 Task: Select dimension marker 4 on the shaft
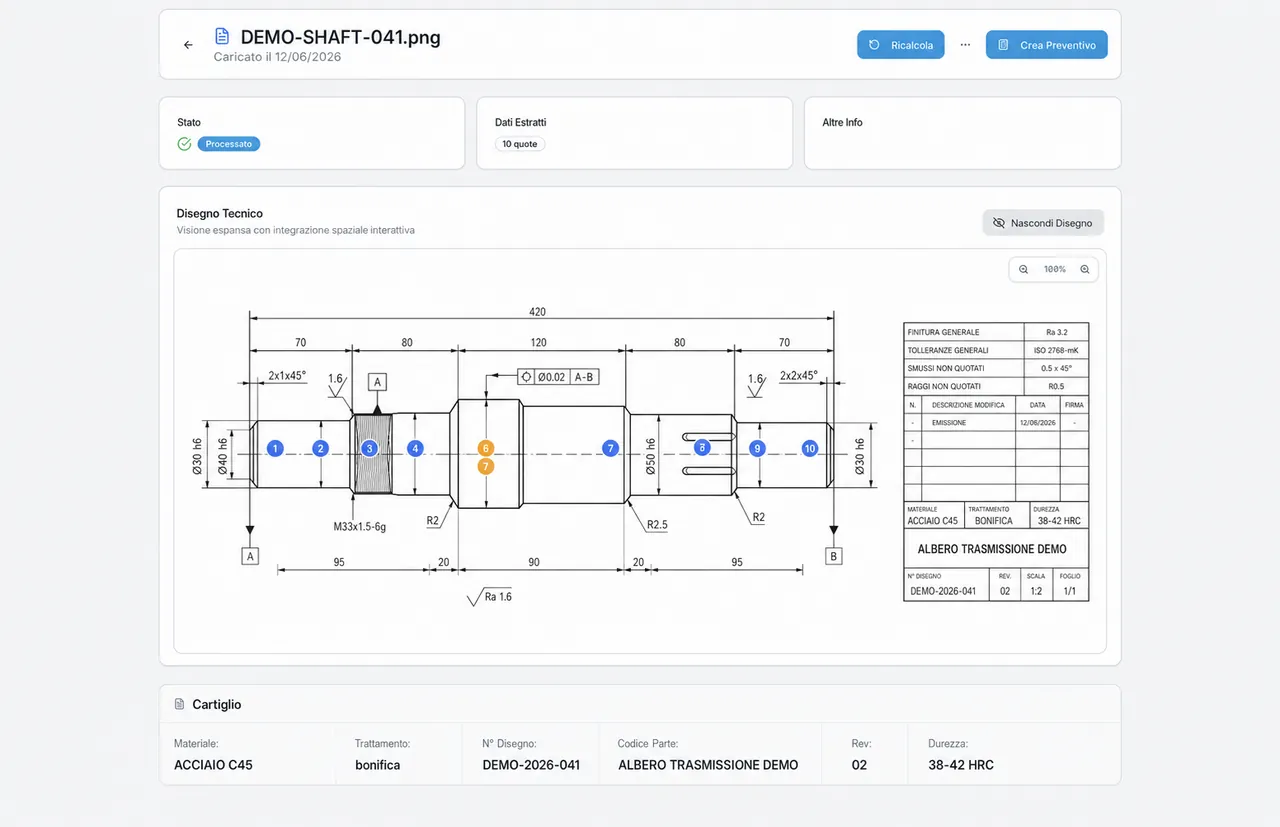tap(416, 449)
